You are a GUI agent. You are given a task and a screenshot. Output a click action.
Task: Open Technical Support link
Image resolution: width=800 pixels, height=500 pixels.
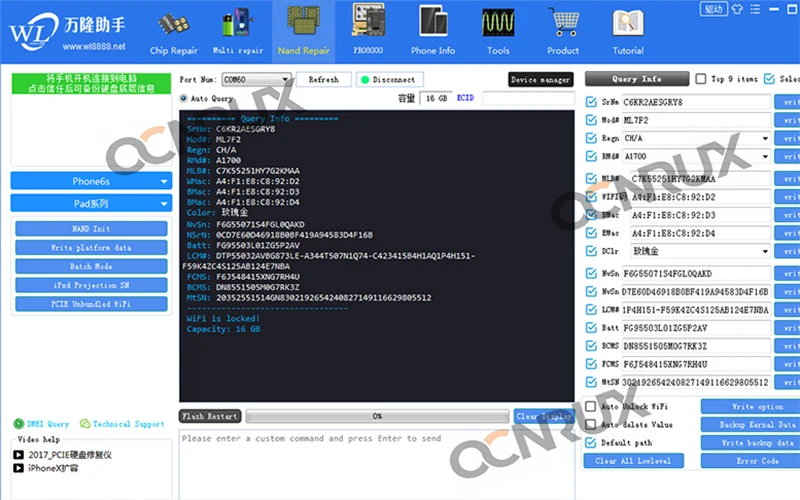122,423
